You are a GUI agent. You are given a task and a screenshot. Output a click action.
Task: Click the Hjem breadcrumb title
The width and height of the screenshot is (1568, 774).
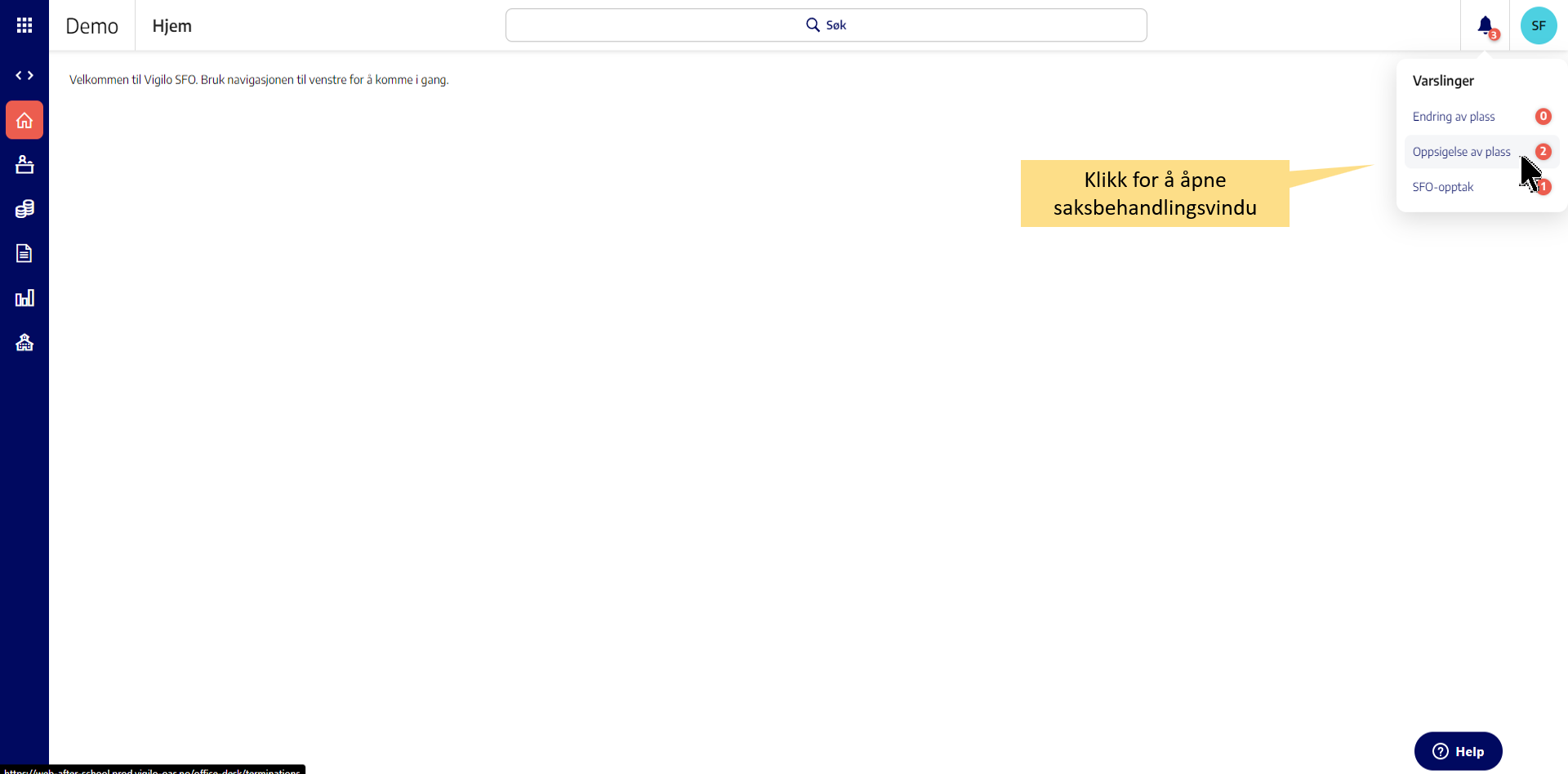click(x=171, y=26)
